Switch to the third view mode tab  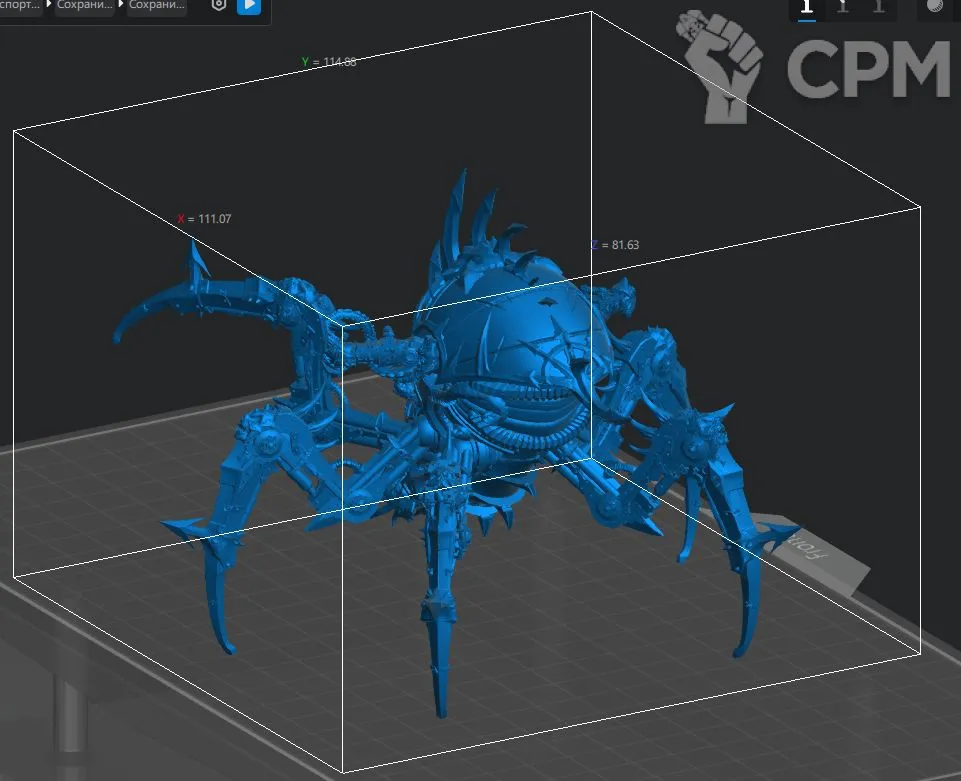click(879, 8)
